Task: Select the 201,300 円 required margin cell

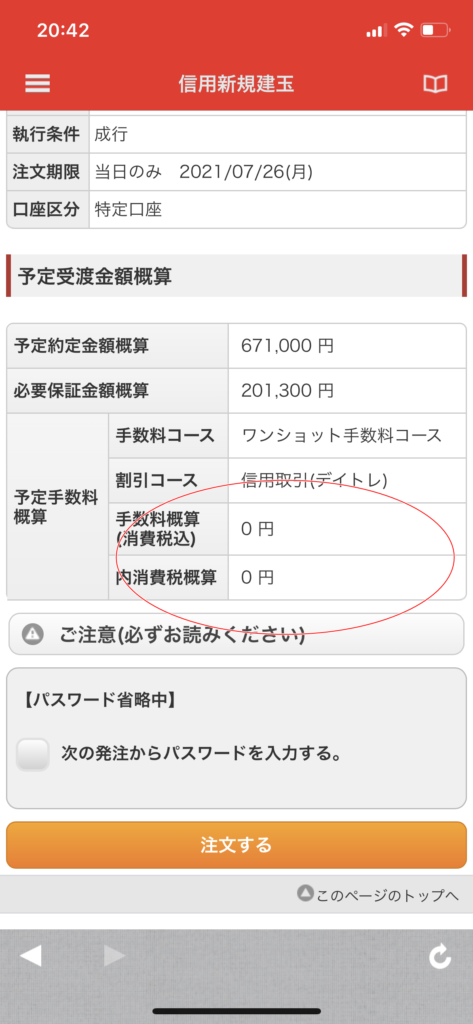Action: pos(348,391)
